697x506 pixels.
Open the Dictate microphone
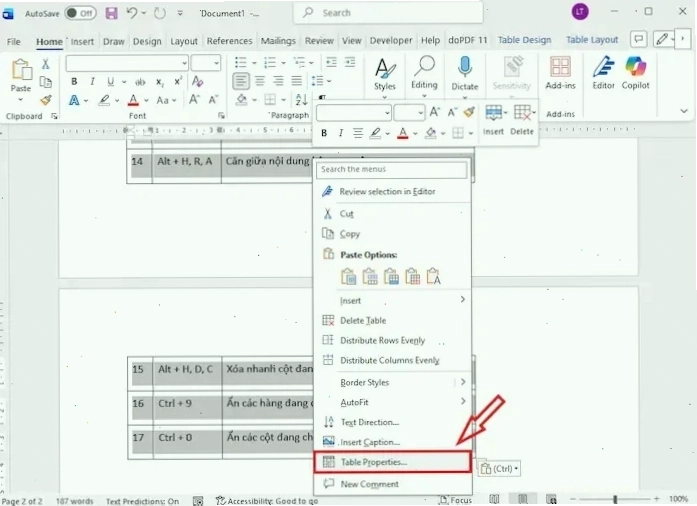point(465,74)
